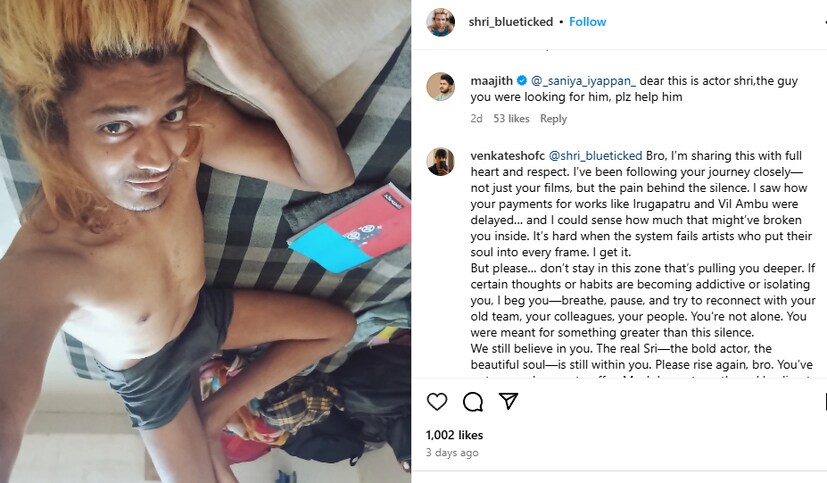View 53 likes on maajith's comment
This screenshot has height=483, width=827.
511,119
